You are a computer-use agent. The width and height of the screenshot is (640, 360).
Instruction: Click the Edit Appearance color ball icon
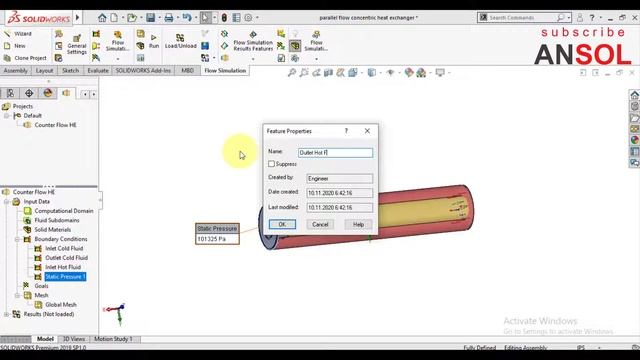pyautogui.click(x=409, y=73)
